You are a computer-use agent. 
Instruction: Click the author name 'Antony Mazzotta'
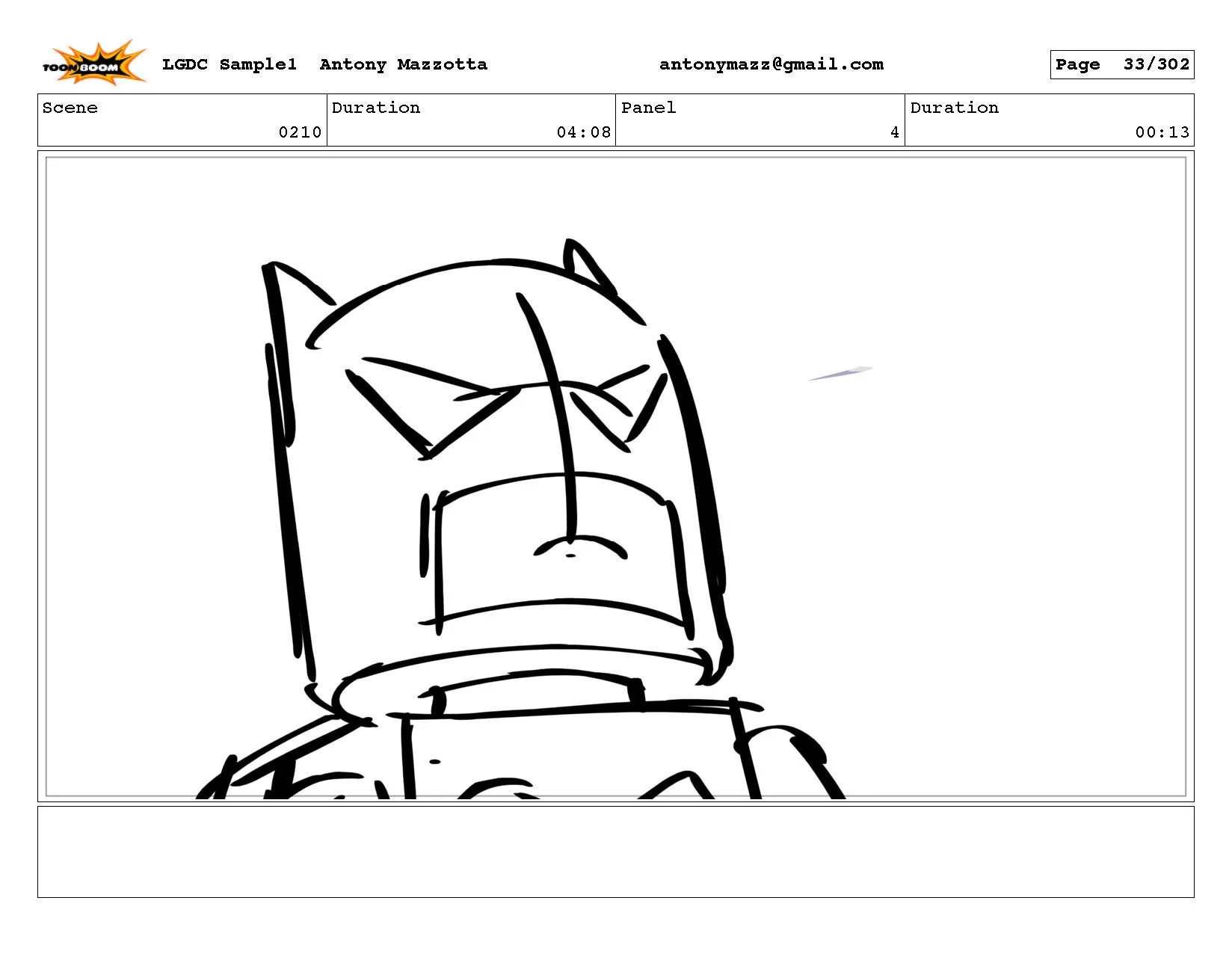point(404,64)
